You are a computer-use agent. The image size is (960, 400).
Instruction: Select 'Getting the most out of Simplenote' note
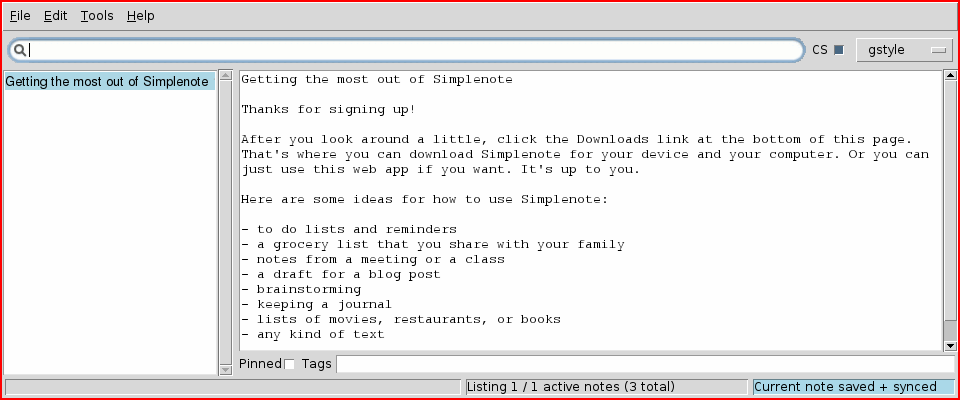[110, 81]
